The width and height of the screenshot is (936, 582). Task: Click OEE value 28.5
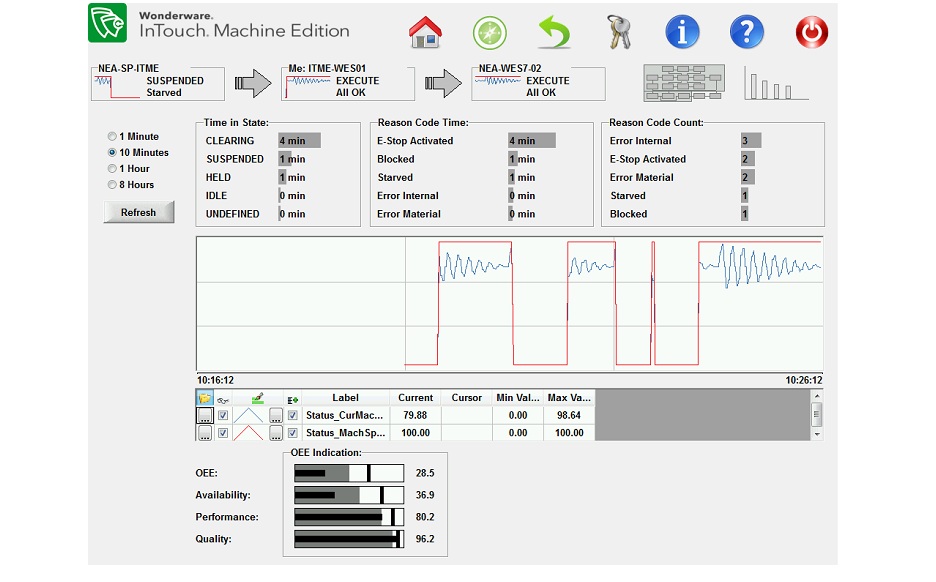(425, 473)
